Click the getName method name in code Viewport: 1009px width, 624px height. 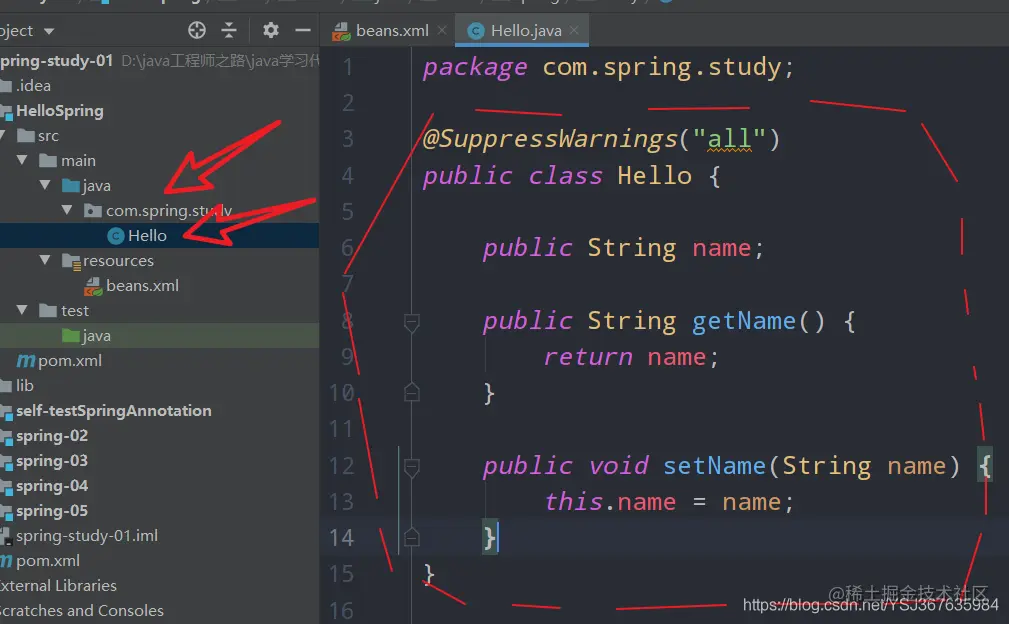point(744,321)
